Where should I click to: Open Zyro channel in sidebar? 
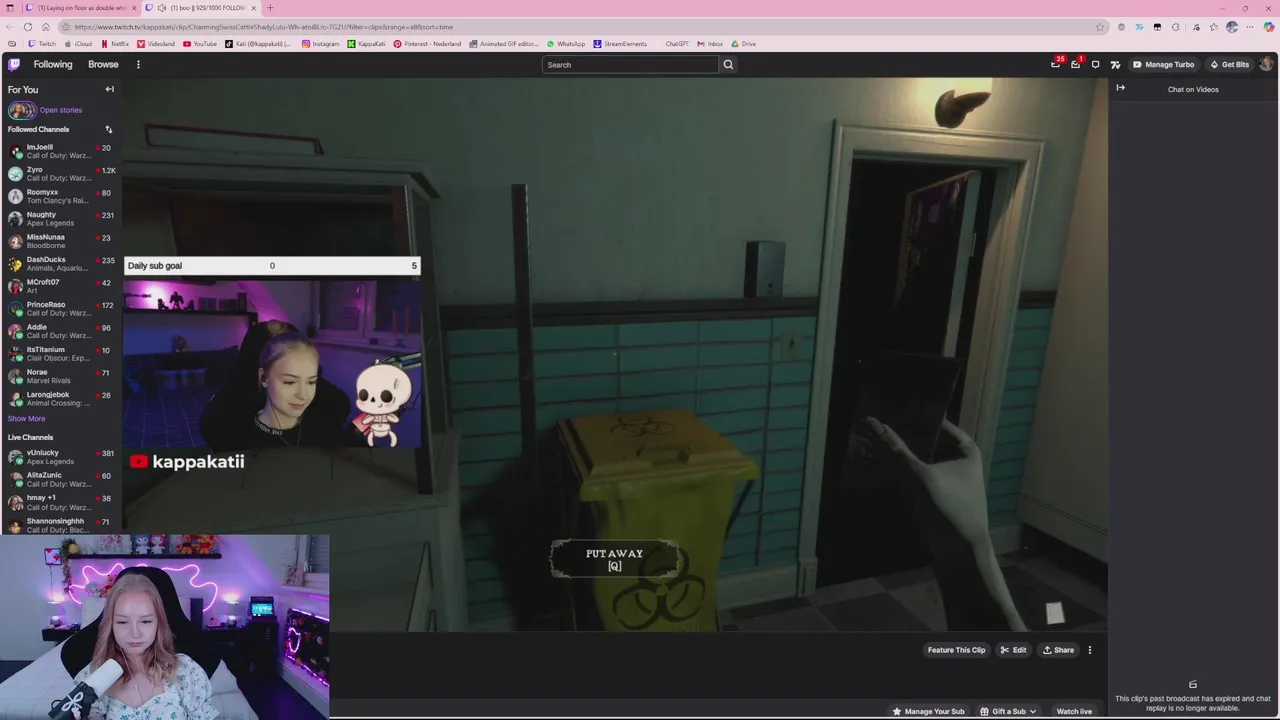60,174
